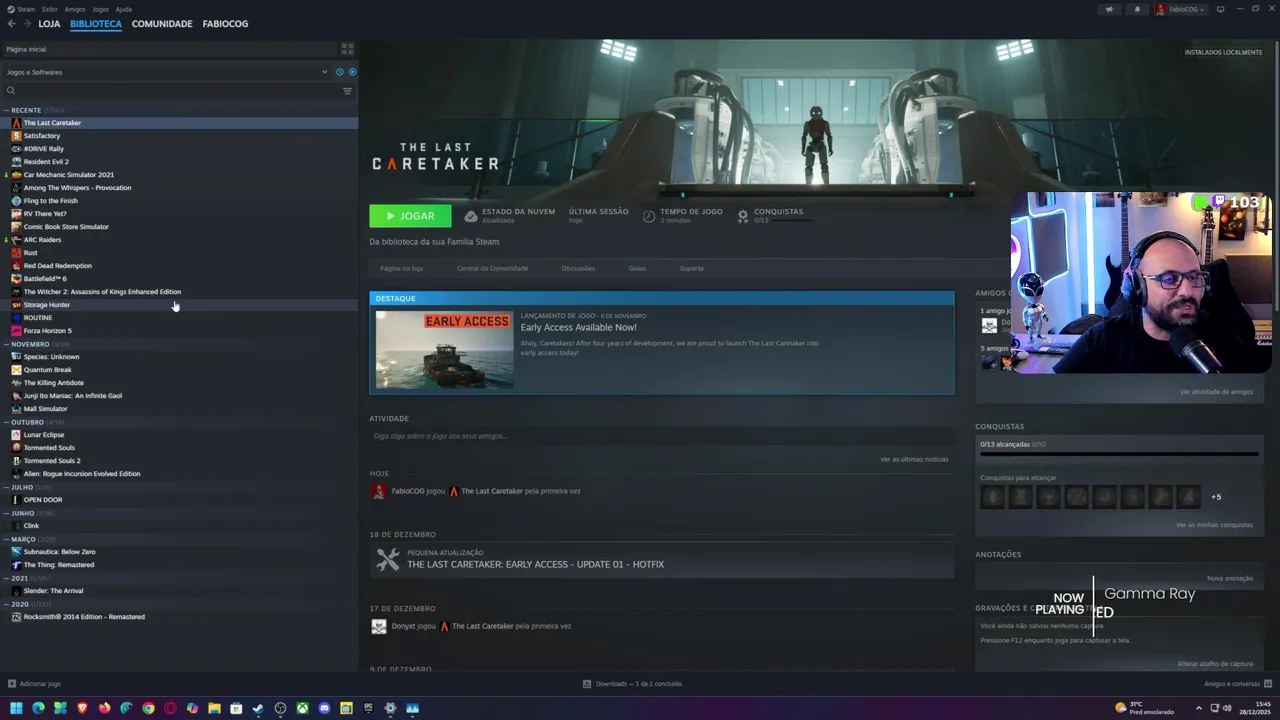Open Ver as minhas conquistas link
Screen dimensions: 1280x720
(1214, 525)
